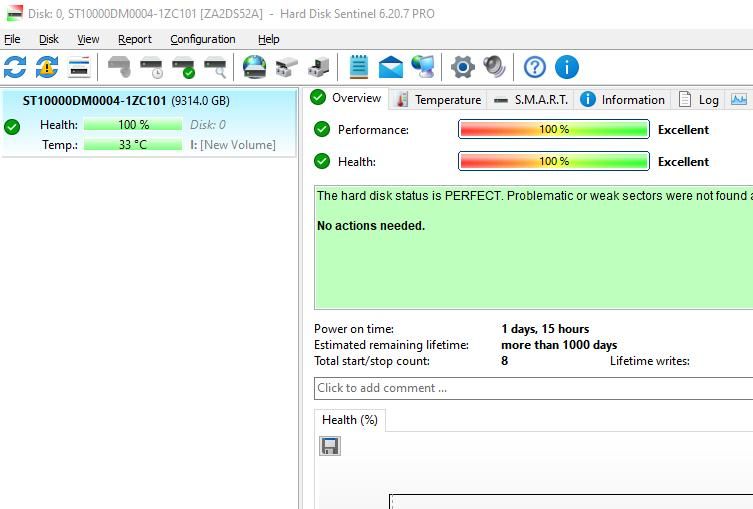The width and height of the screenshot is (753, 509).
Task: Click the 'Excellent' rating next to Performance
Action: [683, 130]
